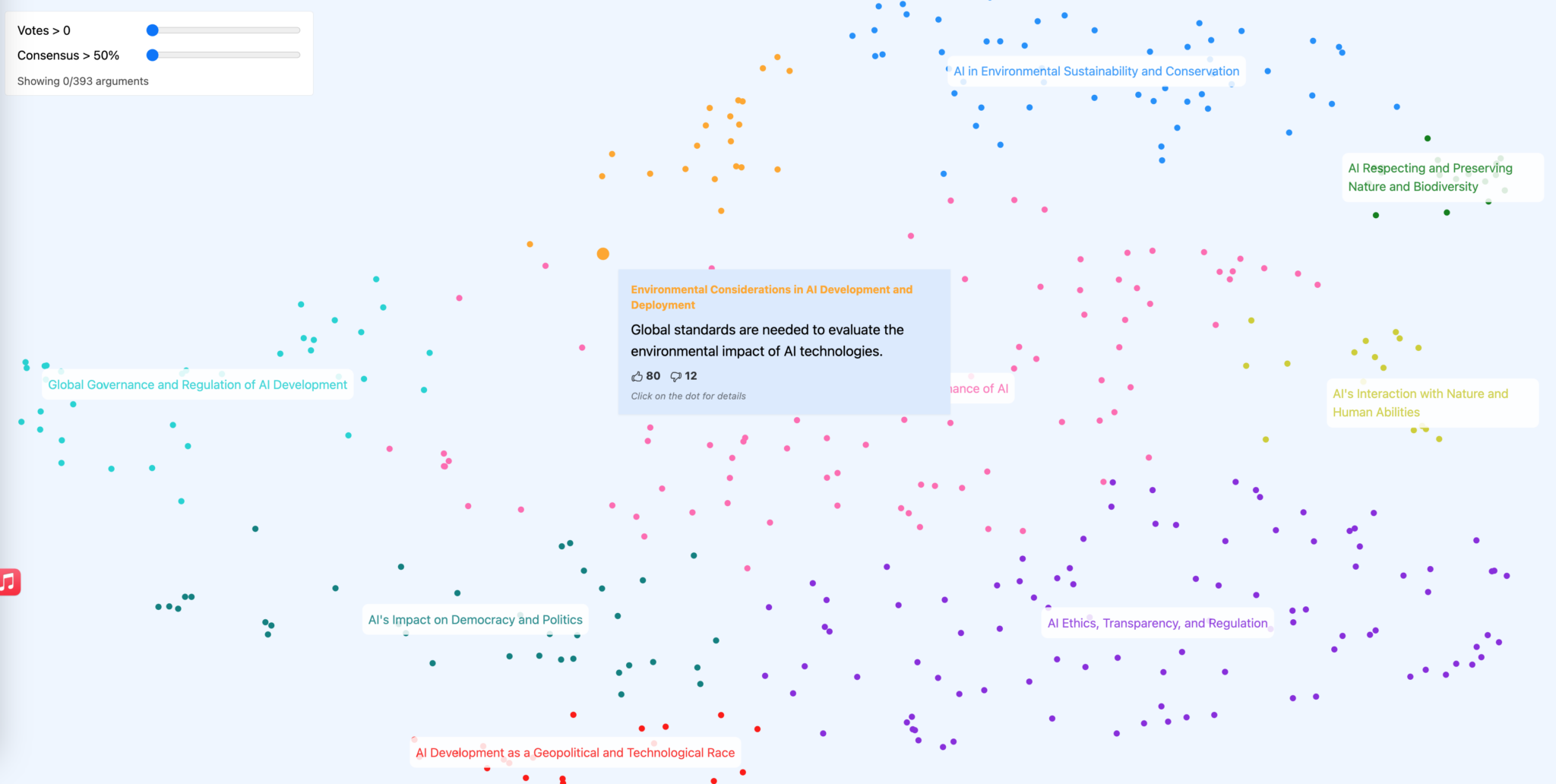Click the 'Click on the dot for details' hint
Viewport: 1556px width, 784px height.
pos(688,396)
